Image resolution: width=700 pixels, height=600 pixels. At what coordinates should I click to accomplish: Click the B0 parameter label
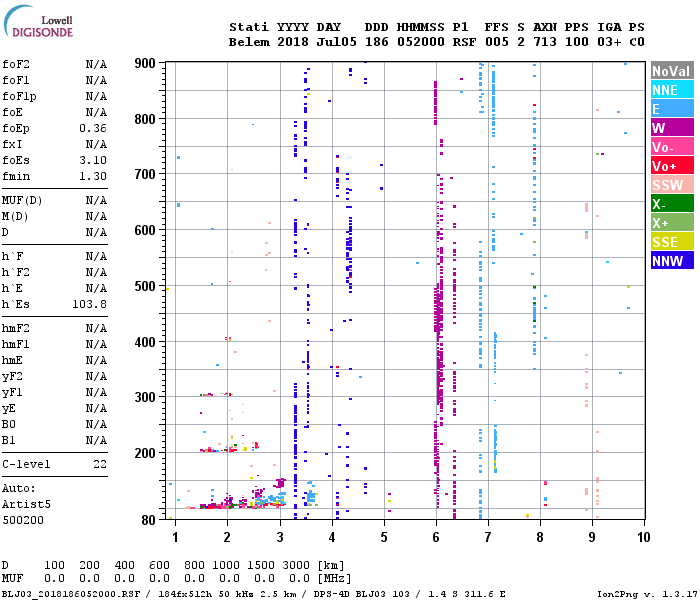pos(9,425)
